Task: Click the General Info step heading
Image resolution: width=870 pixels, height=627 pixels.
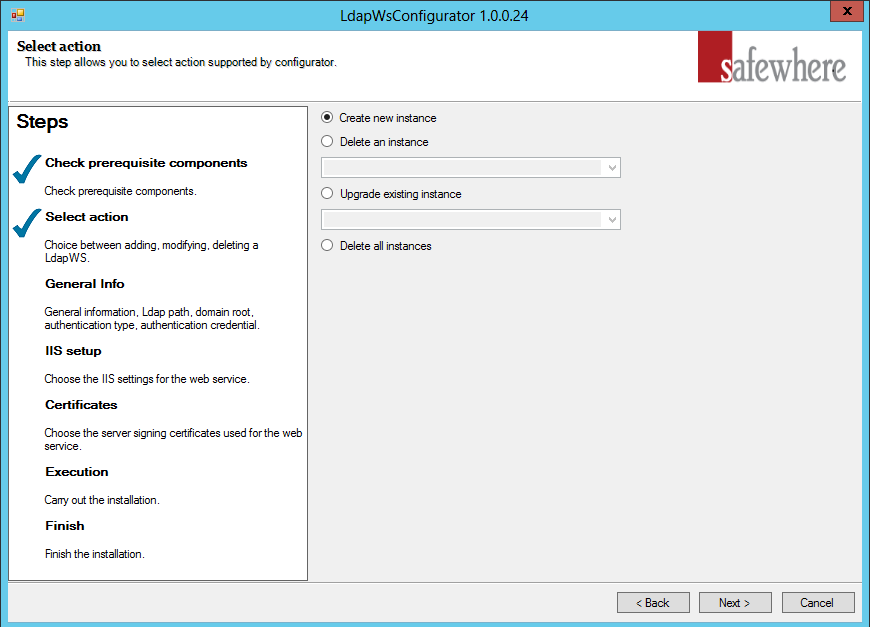Action: pyautogui.click(x=85, y=283)
